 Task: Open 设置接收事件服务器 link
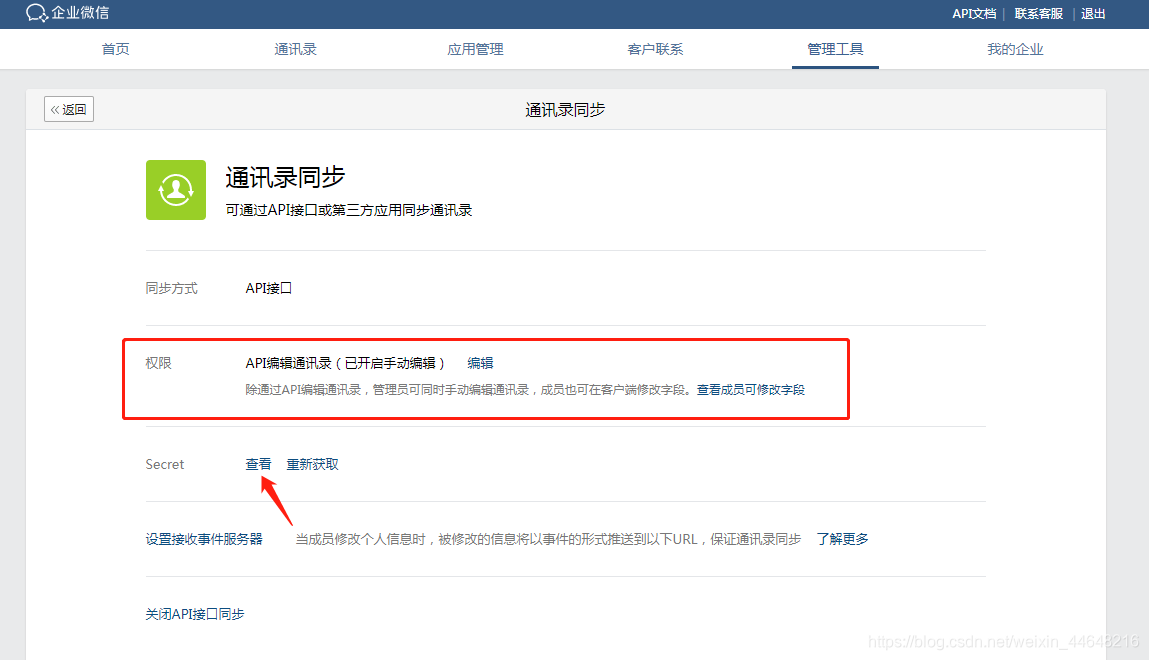pyautogui.click(x=204, y=539)
